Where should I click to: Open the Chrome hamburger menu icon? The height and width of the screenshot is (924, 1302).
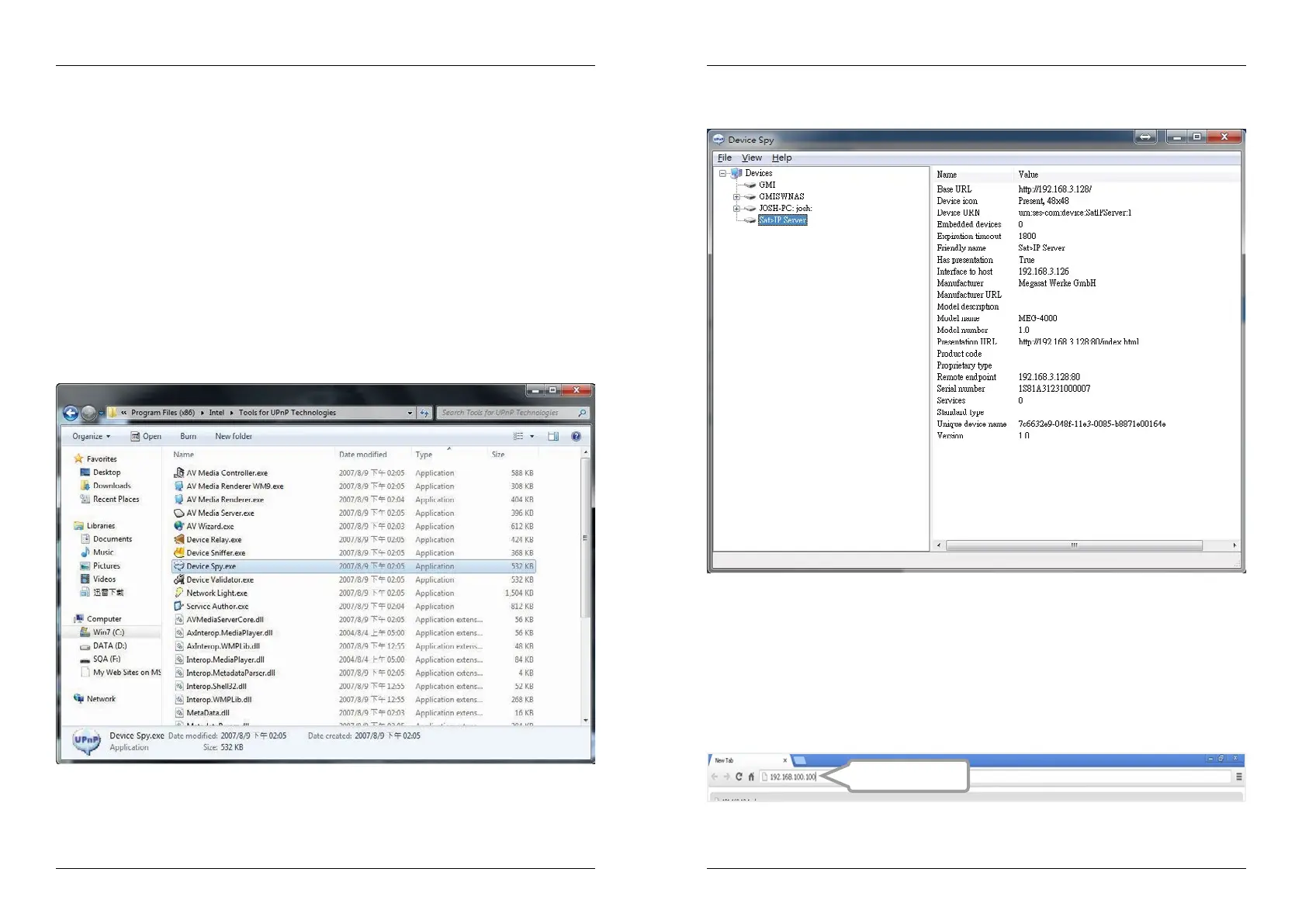[1239, 777]
